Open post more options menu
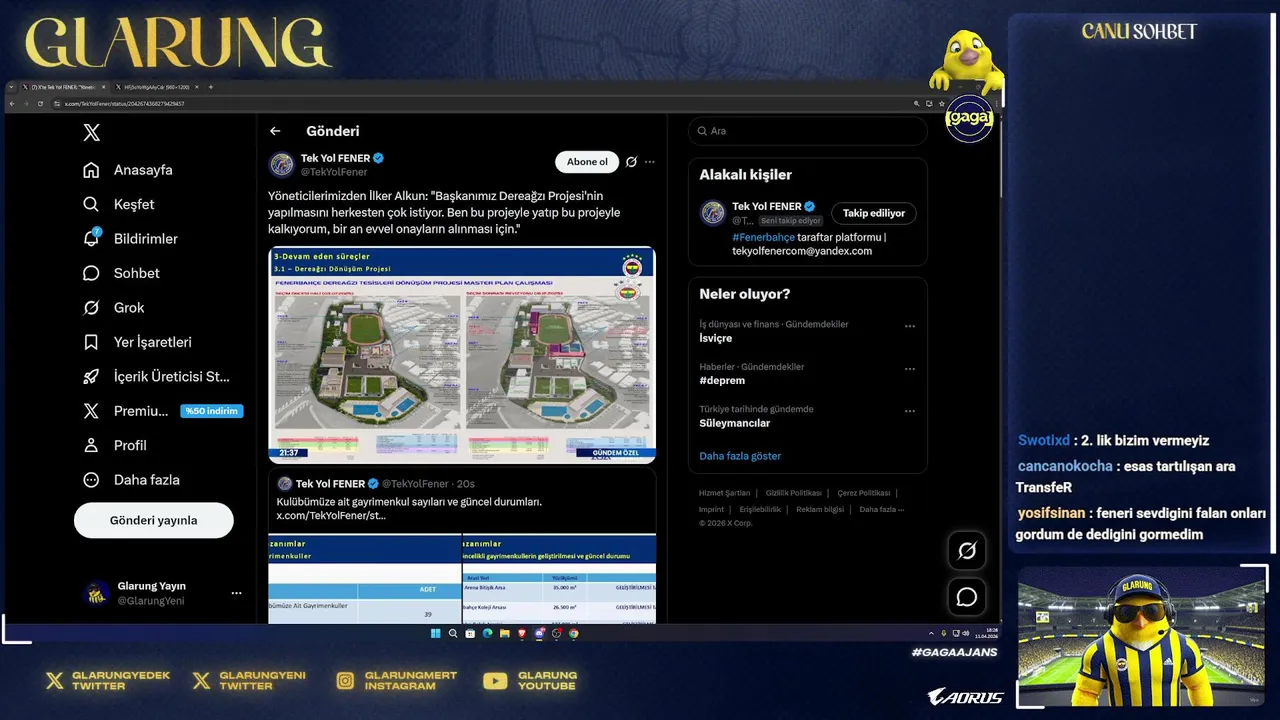Viewport: 1280px width, 720px height. (650, 162)
